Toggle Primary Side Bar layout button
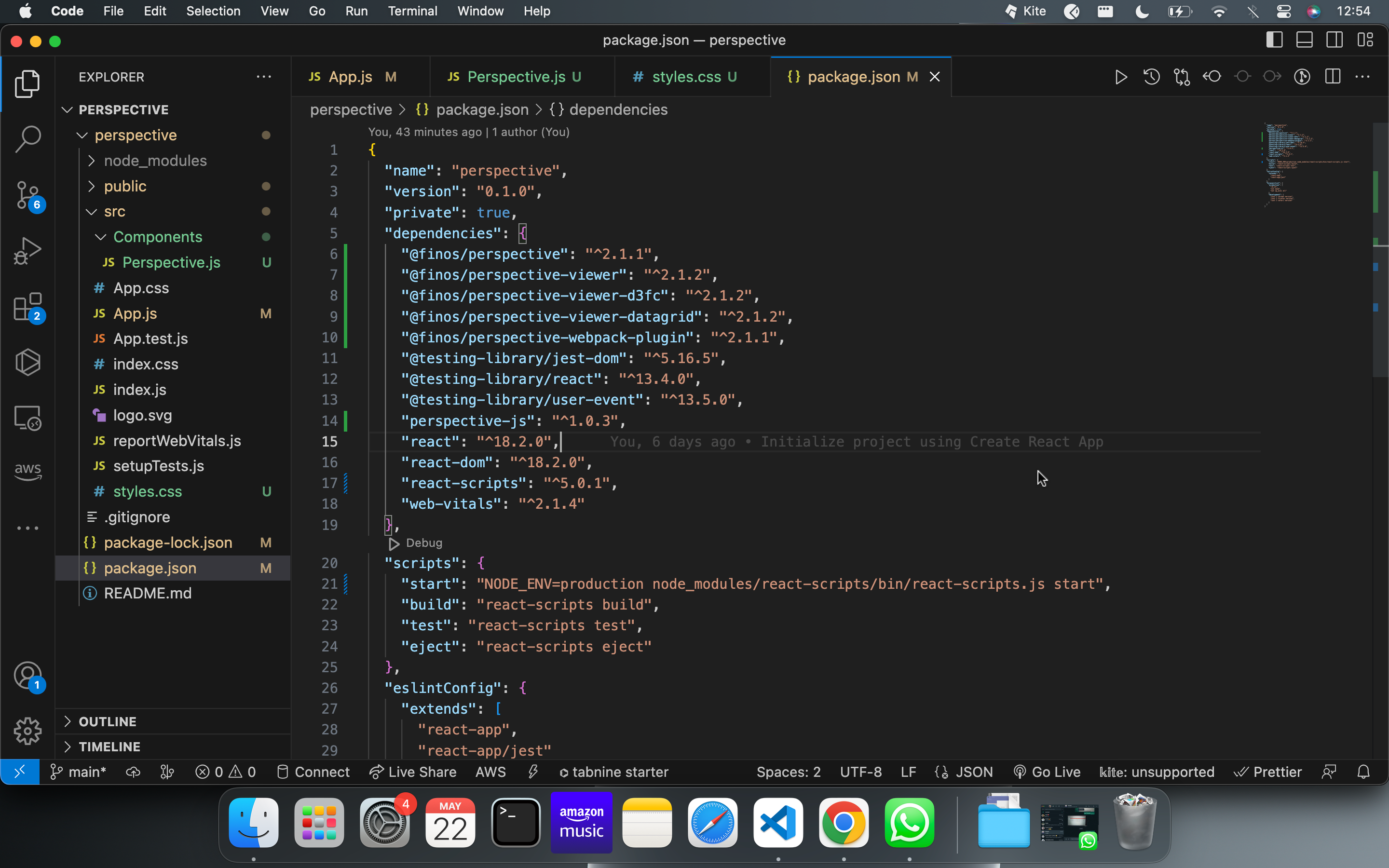The width and height of the screenshot is (1389, 868). (1274, 40)
